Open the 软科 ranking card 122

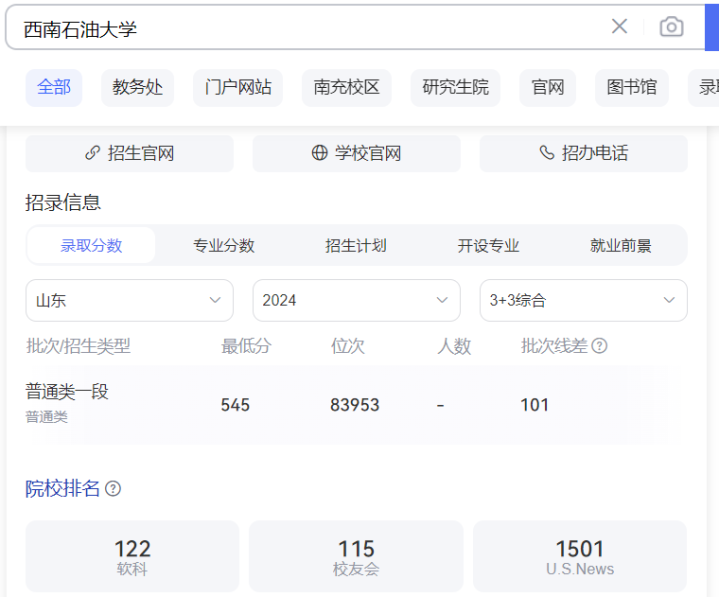(132, 556)
